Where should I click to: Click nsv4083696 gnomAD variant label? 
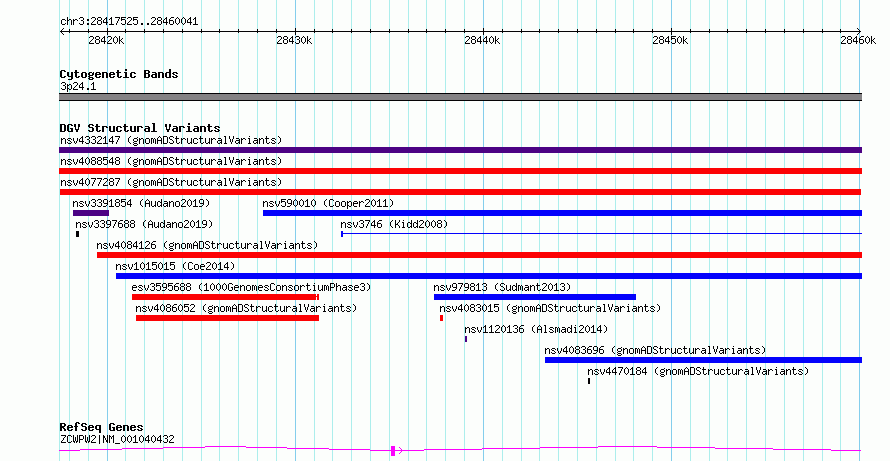coord(655,350)
